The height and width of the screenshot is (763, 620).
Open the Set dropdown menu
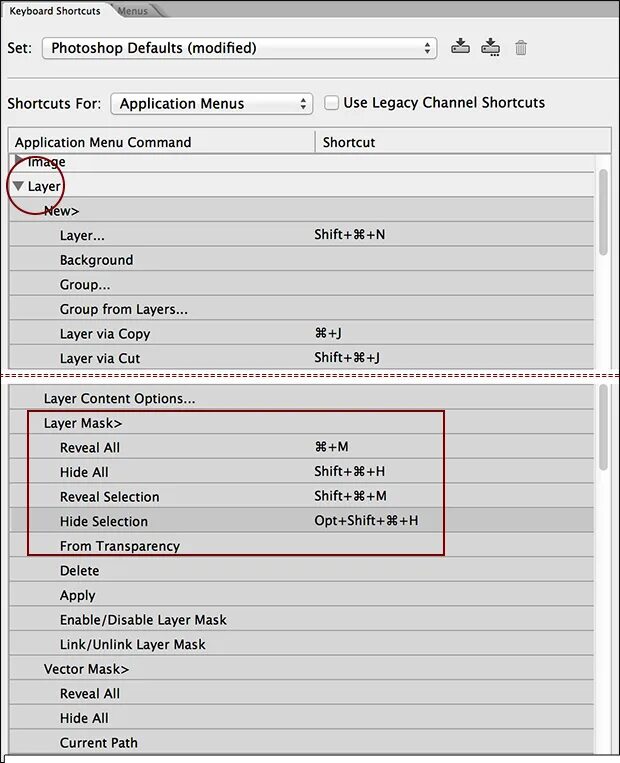point(239,48)
